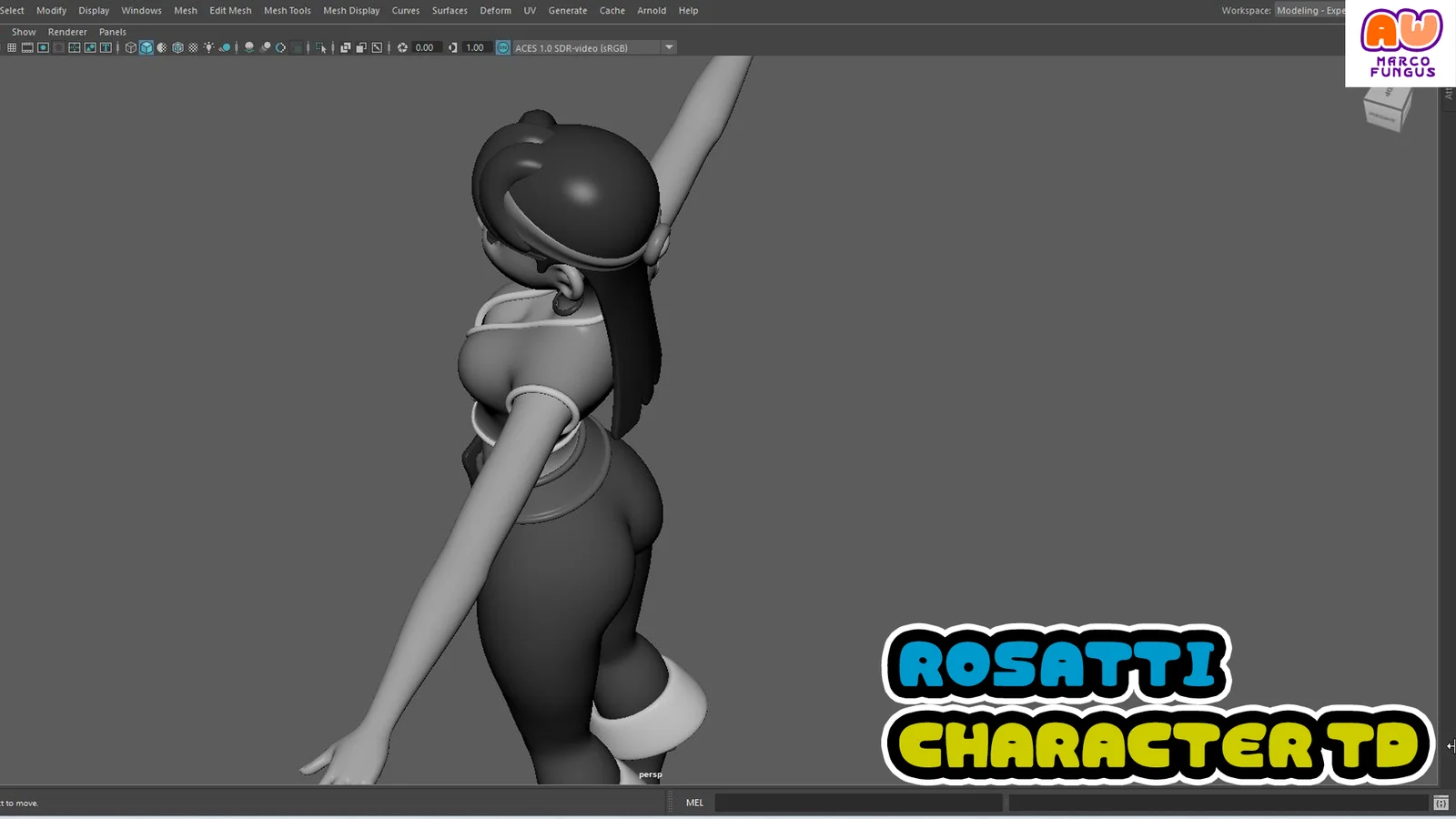This screenshot has height=819, width=1456.
Task: Open the Modeling workspace selector
Action: (1310, 10)
